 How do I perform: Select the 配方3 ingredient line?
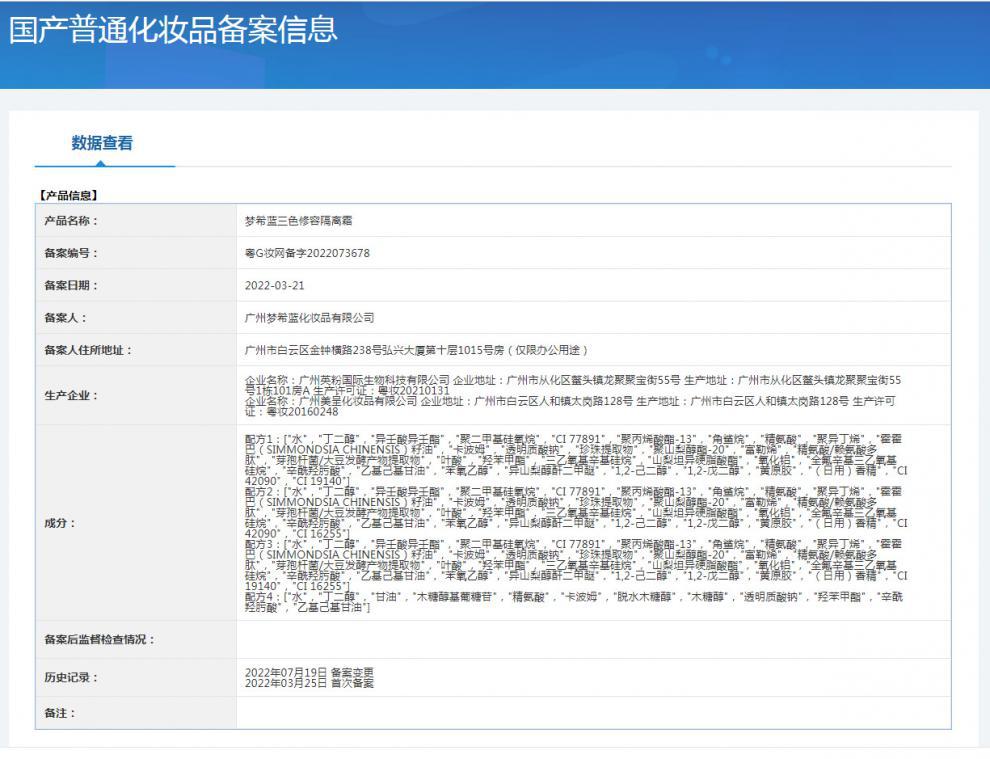[576, 565]
